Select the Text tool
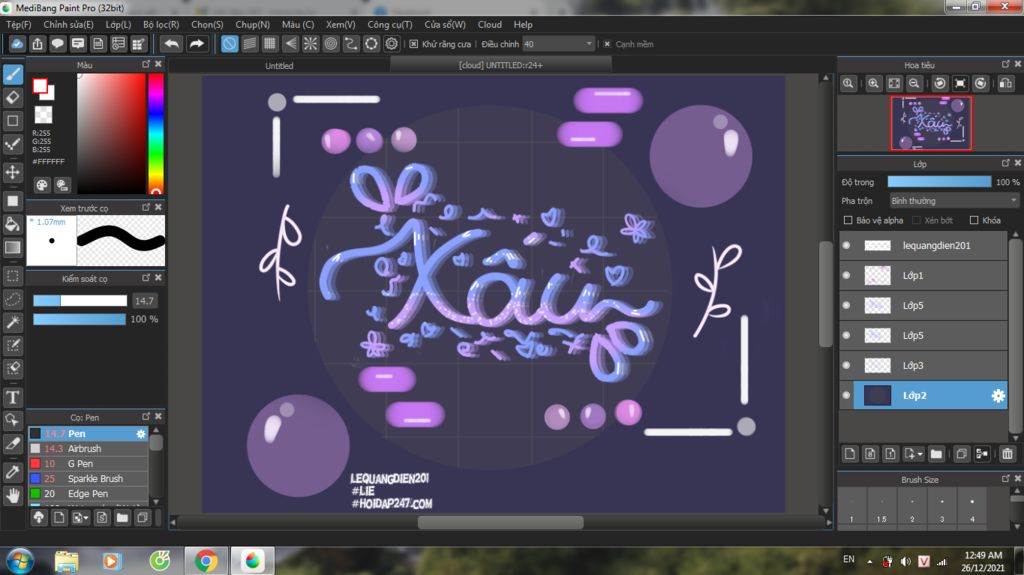Image resolution: width=1024 pixels, height=575 pixels. click(12, 397)
